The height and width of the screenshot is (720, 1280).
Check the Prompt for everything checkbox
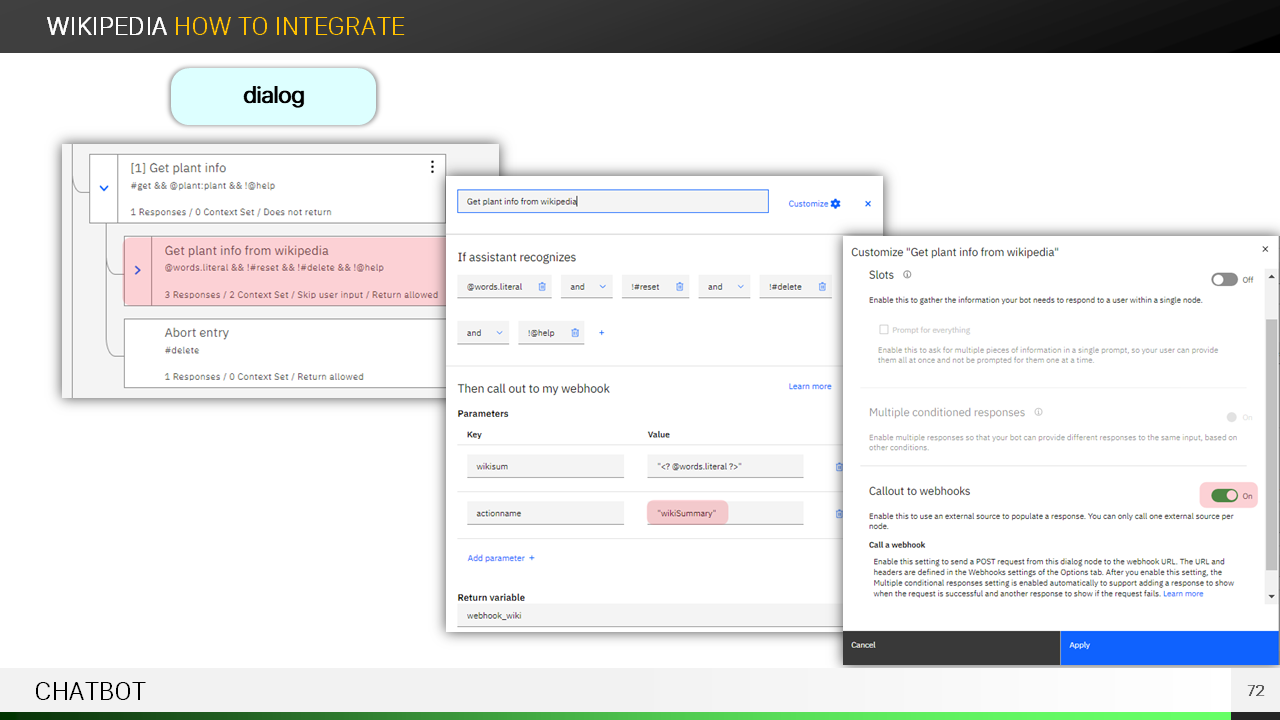(x=884, y=330)
